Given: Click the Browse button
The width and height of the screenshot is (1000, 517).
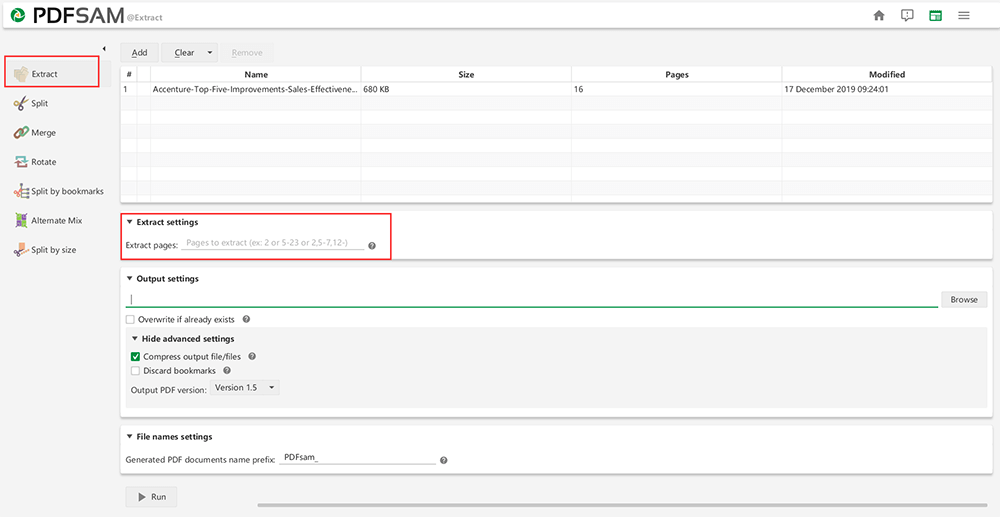Looking at the screenshot, I should (963, 300).
